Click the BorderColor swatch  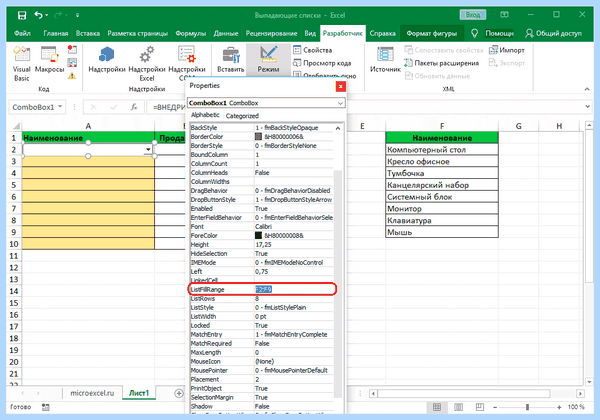(x=258, y=137)
